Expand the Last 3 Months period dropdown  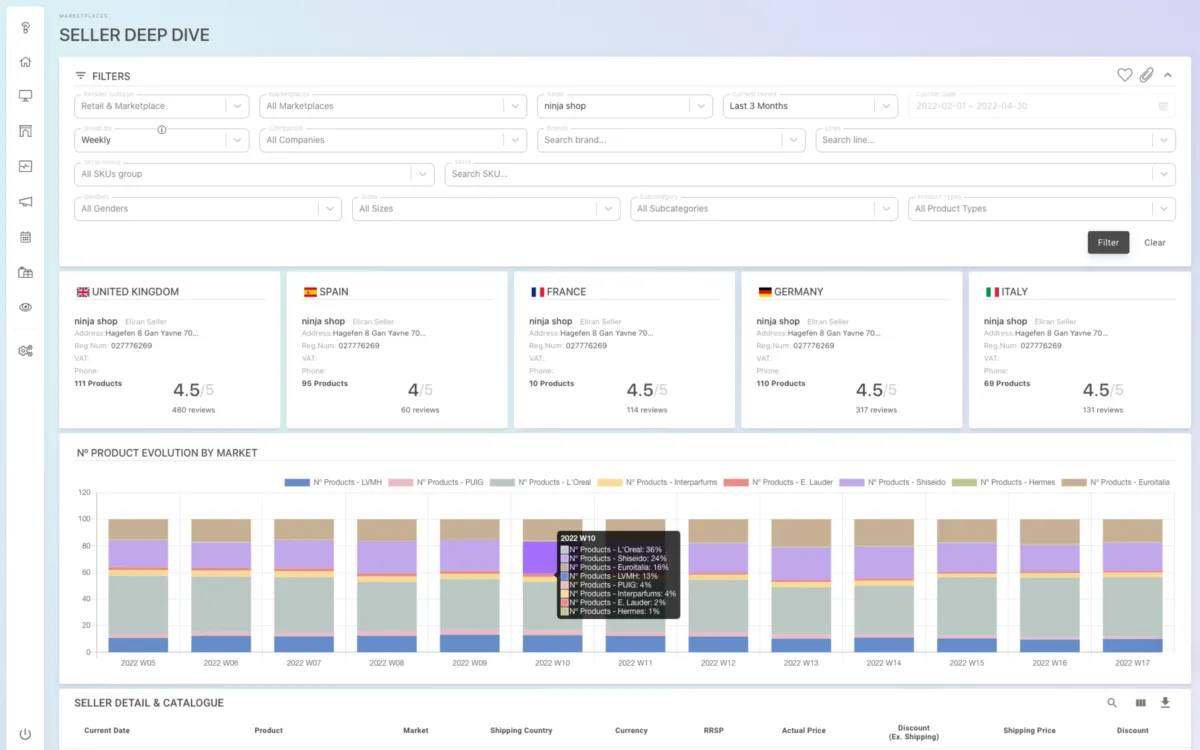click(811, 106)
